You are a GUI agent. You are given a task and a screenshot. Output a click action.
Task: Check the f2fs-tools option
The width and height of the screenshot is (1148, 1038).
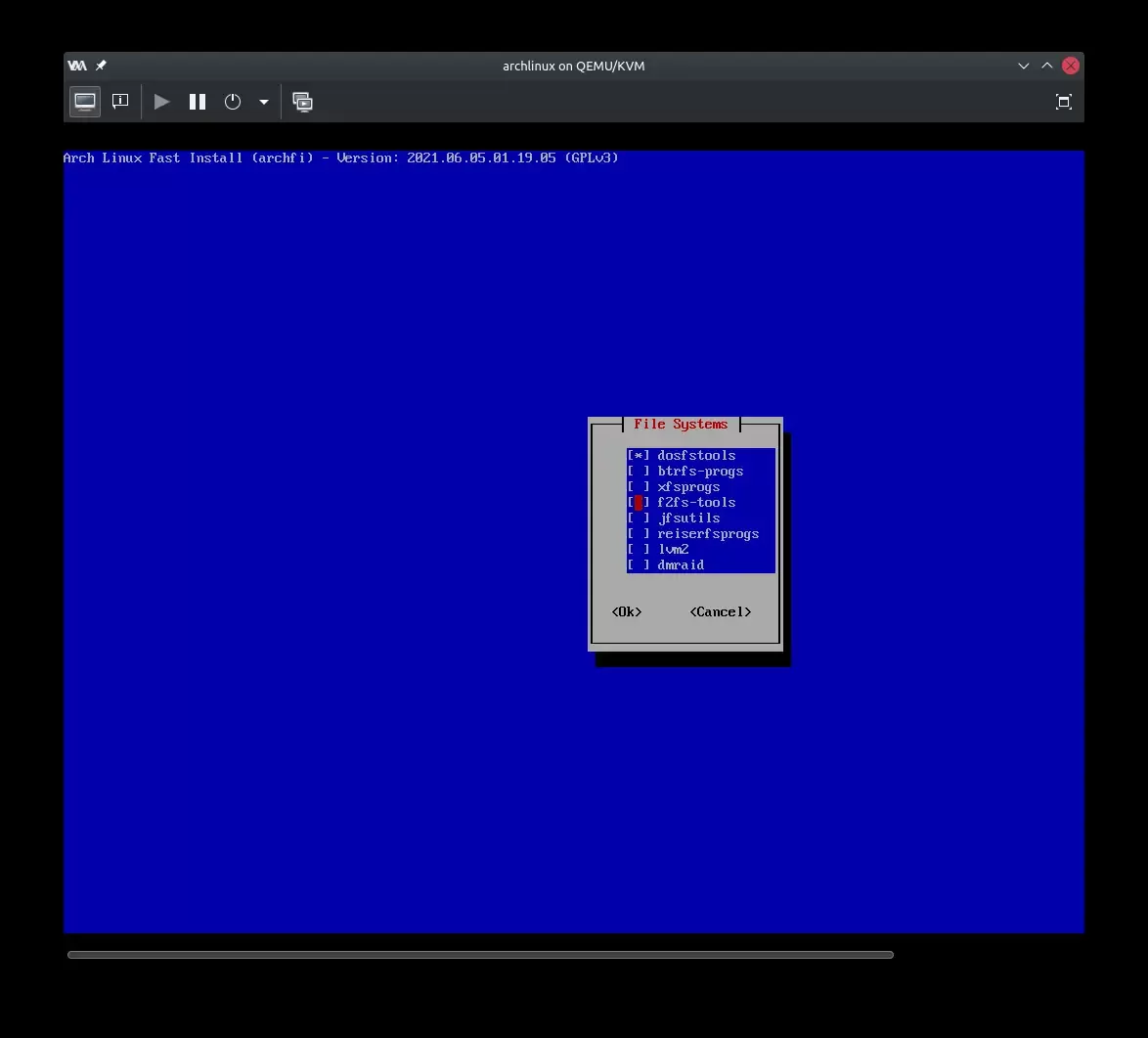click(x=639, y=503)
